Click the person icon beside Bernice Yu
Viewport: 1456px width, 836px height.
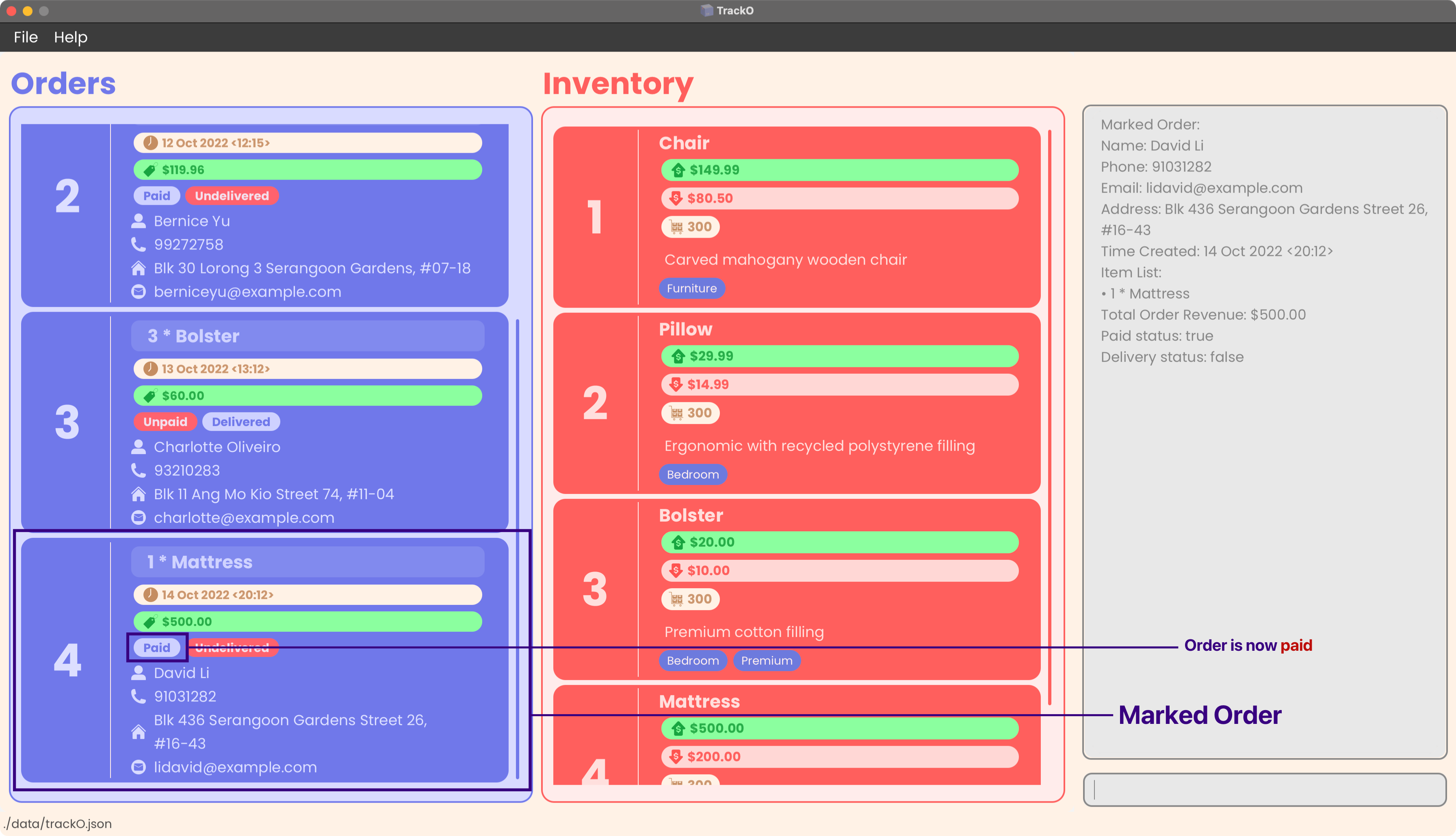tap(139, 221)
